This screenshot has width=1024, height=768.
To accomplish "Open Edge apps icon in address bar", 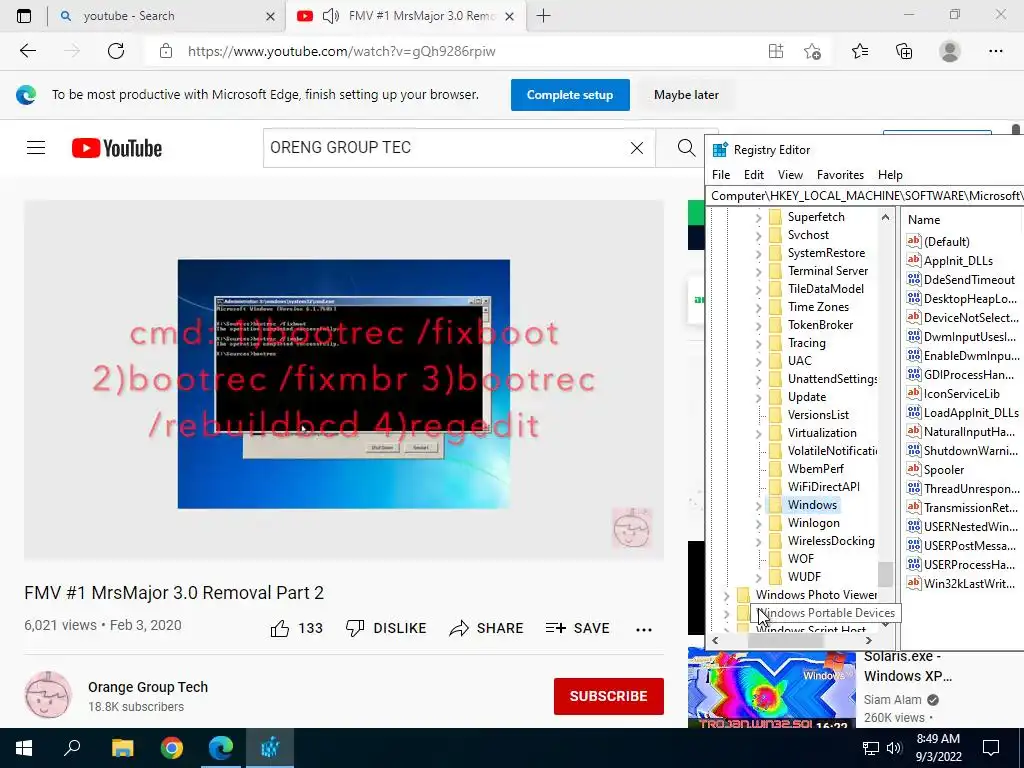I will (x=775, y=51).
